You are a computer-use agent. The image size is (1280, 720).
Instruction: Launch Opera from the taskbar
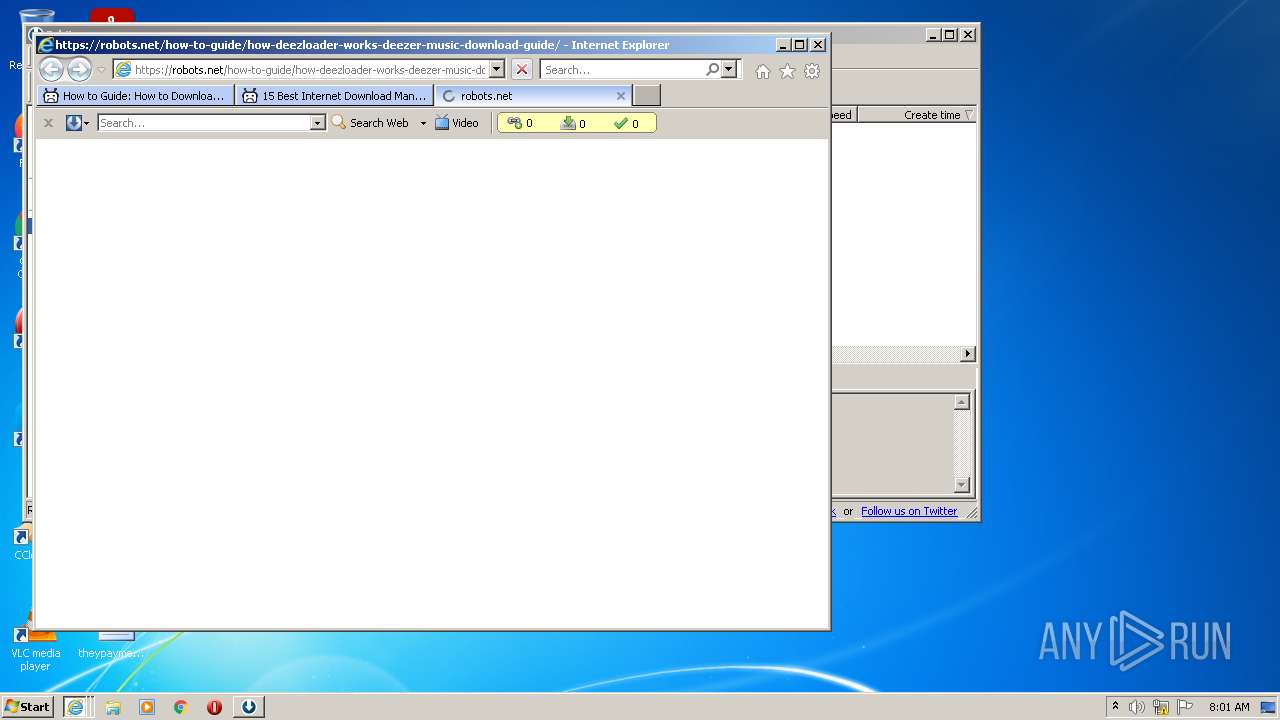214,707
